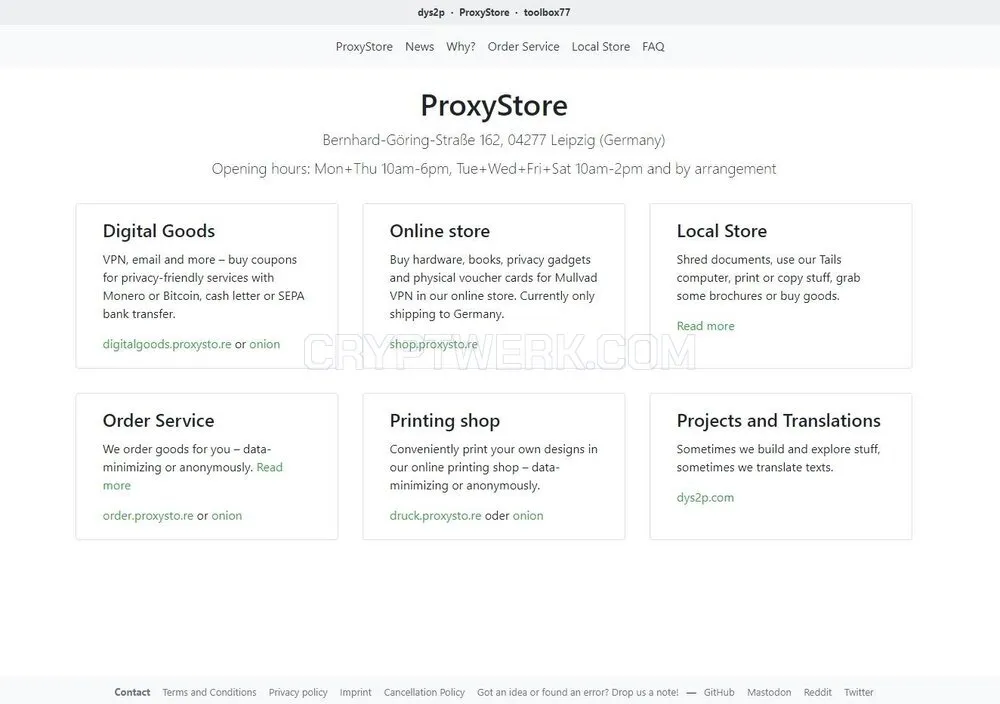Open the GitHub footer link
Screen dimensions: 1000x704
click(719, 692)
